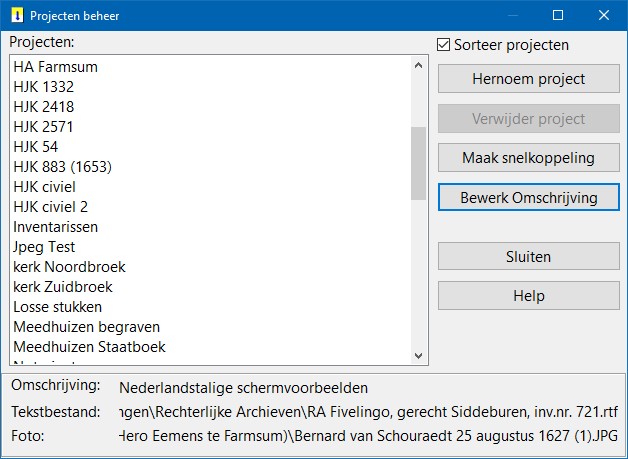
Task: Minimize the Projecten beheer window
Action: (x=512, y=16)
